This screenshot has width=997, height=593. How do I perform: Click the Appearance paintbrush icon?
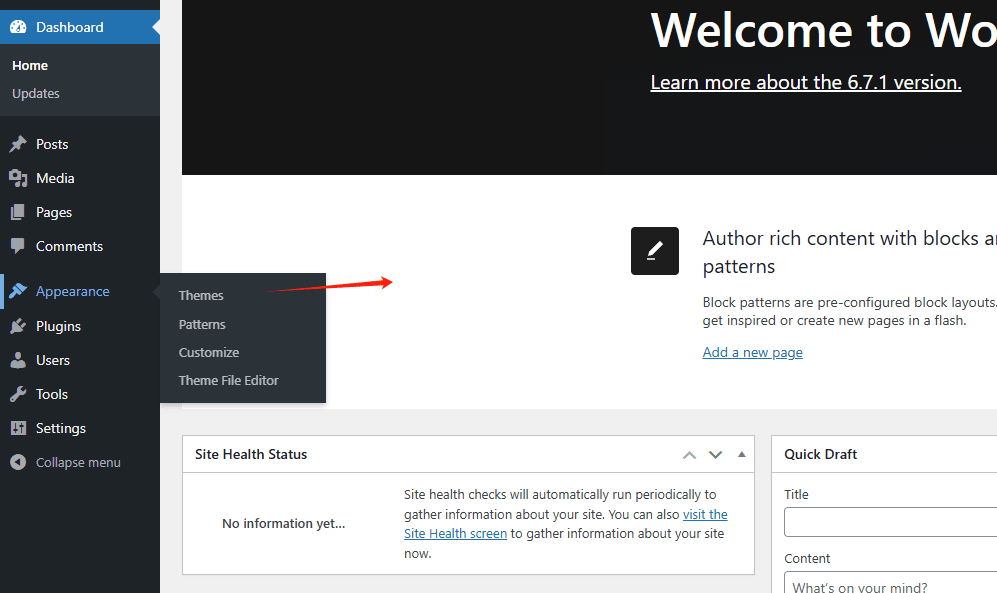18,291
